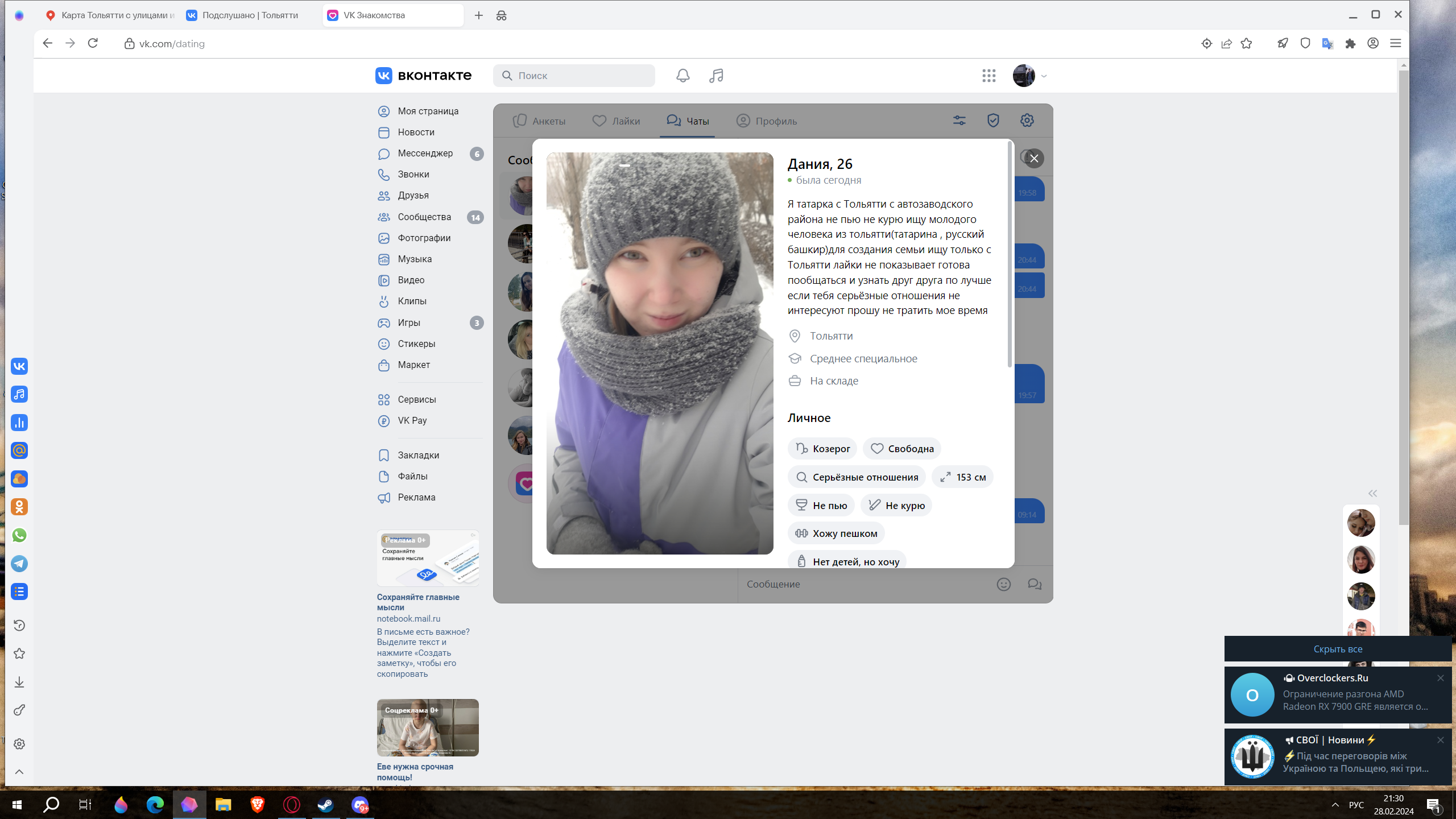The height and width of the screenshot is (819, 1456).
Task: Open dating filters sliders icon
Action: point(959,121)
